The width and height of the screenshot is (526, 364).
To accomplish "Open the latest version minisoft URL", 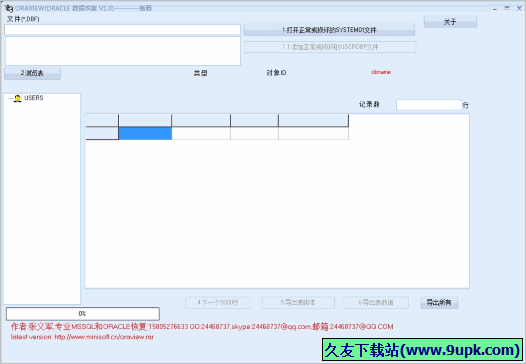I will click(104, 337).
